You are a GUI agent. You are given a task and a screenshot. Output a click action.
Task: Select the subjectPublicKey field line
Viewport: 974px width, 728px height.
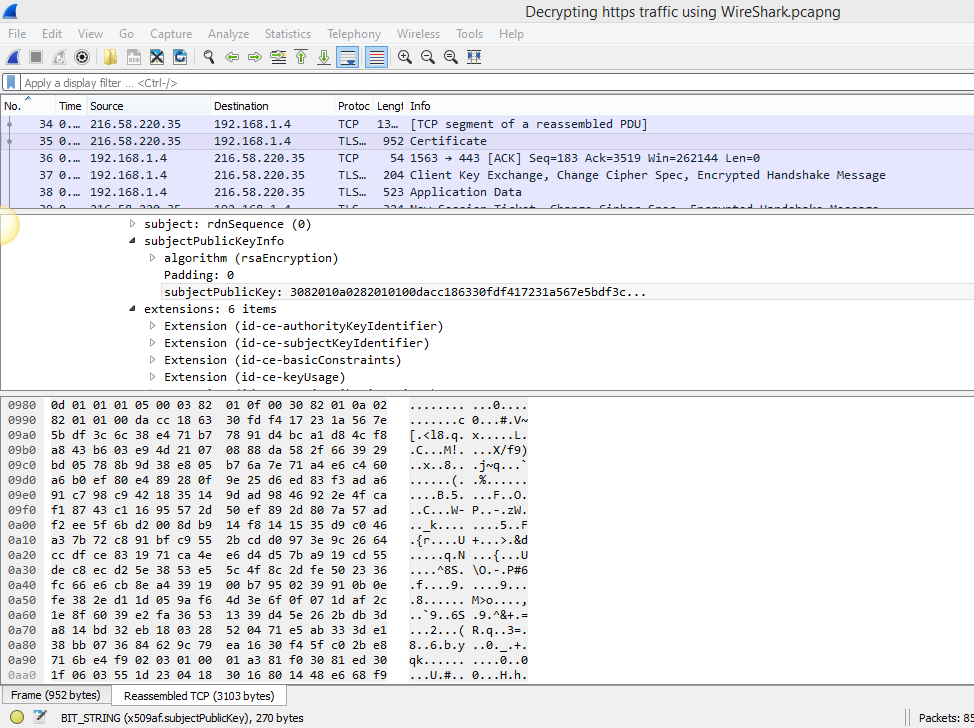tap(405, 292)
